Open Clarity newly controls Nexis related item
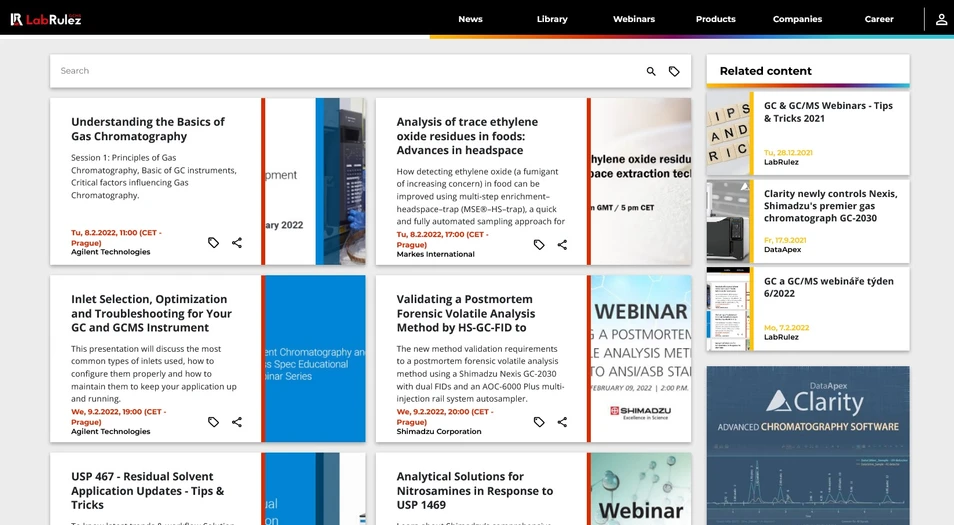 point(830,206)
